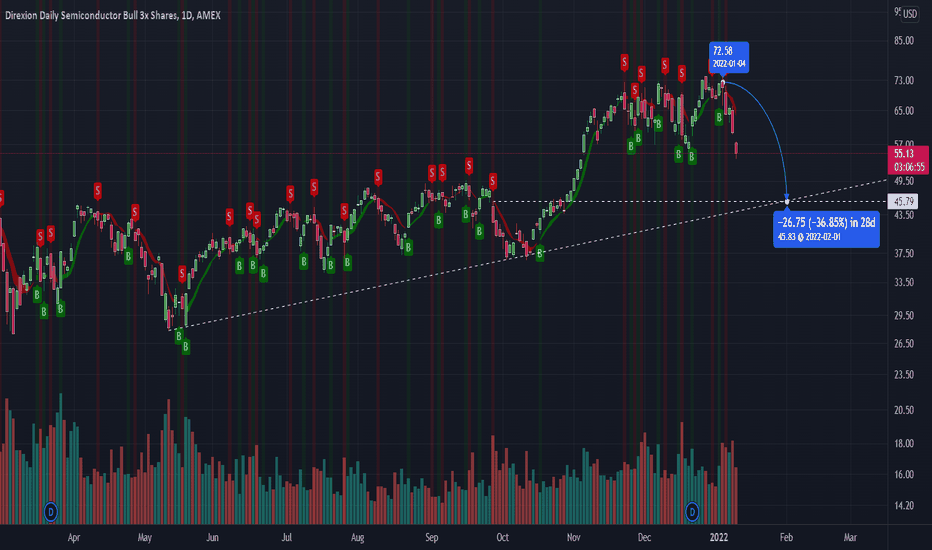Click the dividend D marker in late December
This screenshot has height=550, width=932.
pos(692,511)
